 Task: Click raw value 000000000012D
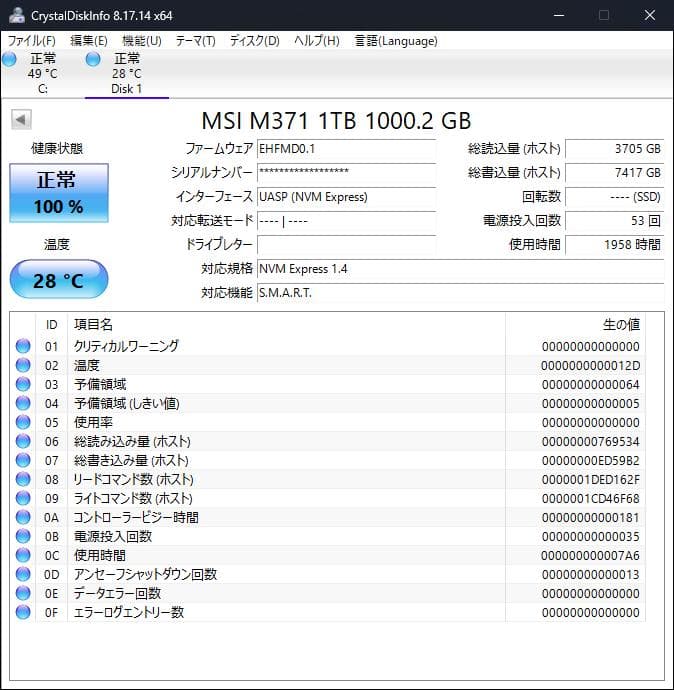pyautogui.click(x=590, y=366)
